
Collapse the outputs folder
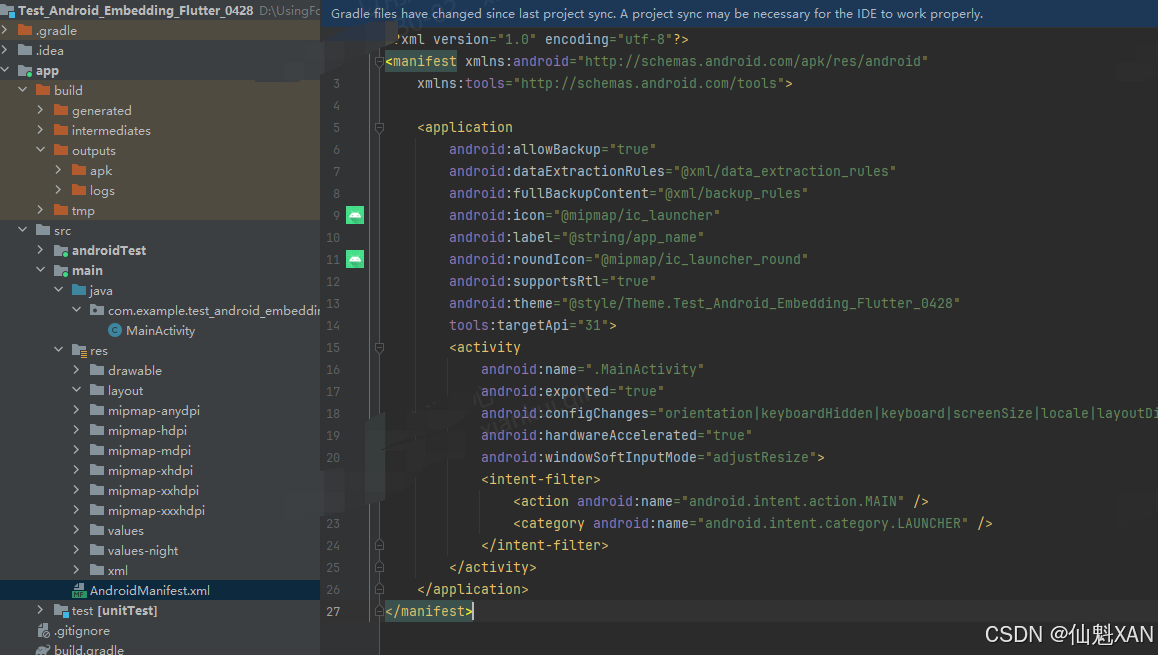40,150
